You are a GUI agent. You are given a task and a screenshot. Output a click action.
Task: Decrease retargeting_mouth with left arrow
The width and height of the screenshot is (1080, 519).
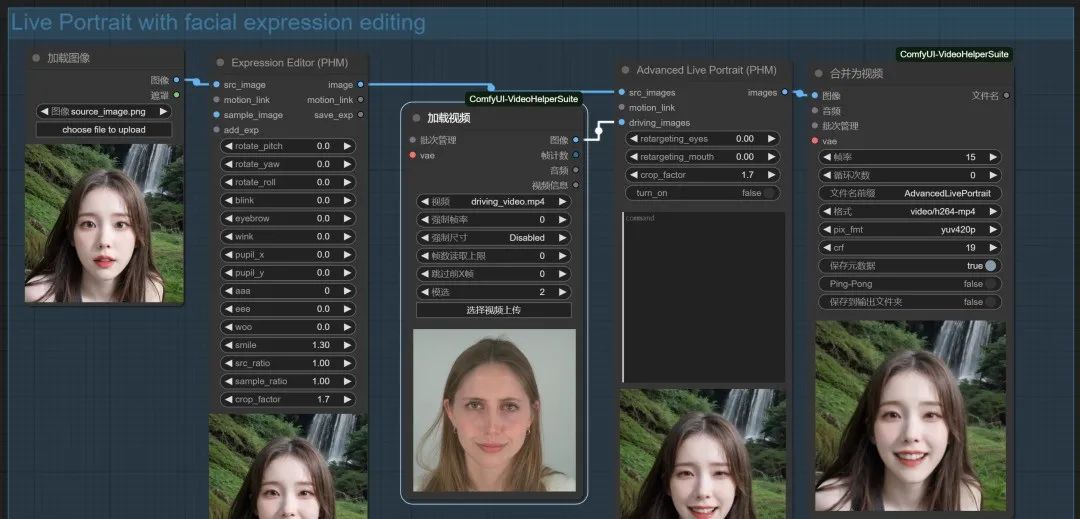[x=633, y=156]
